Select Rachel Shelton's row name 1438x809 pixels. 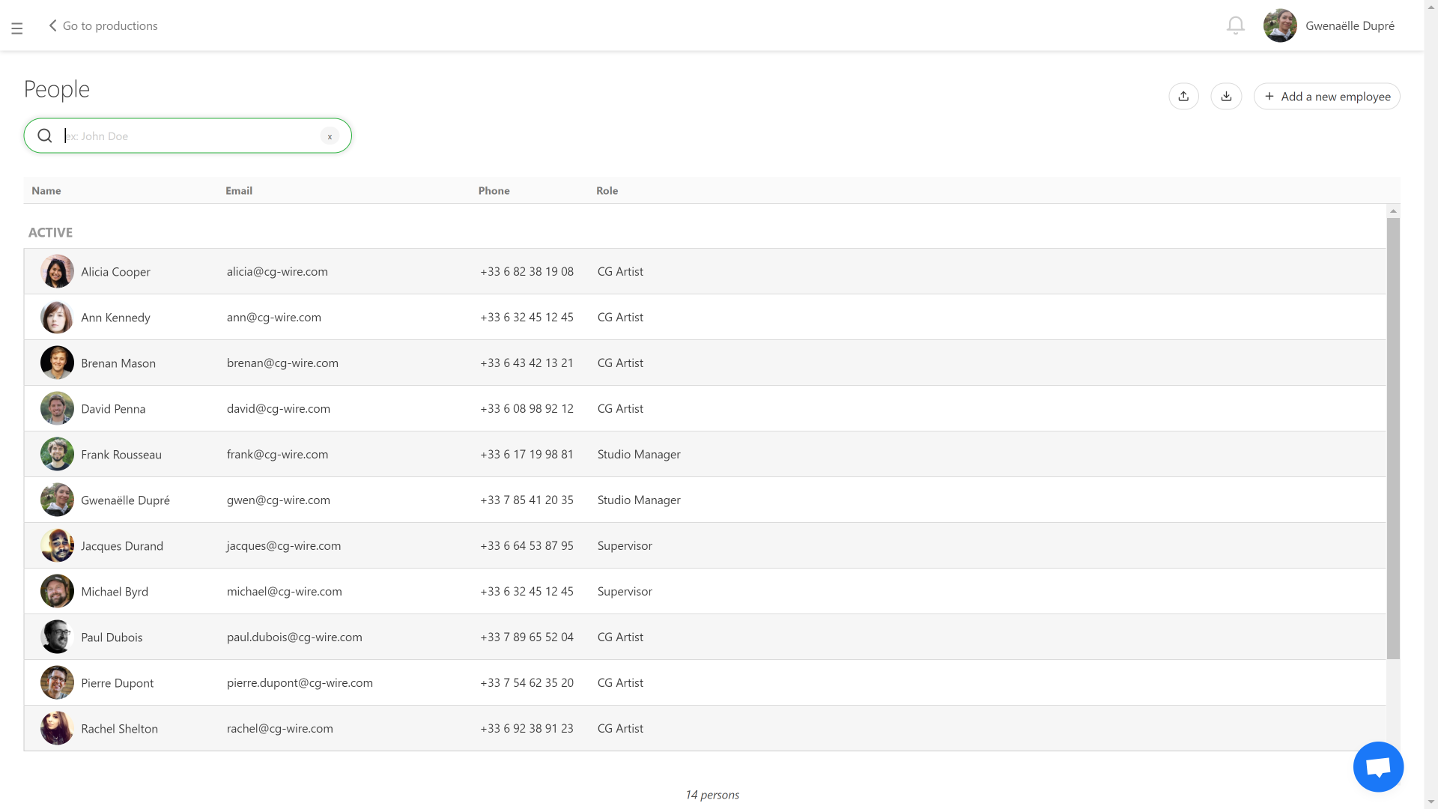[119, 729]
